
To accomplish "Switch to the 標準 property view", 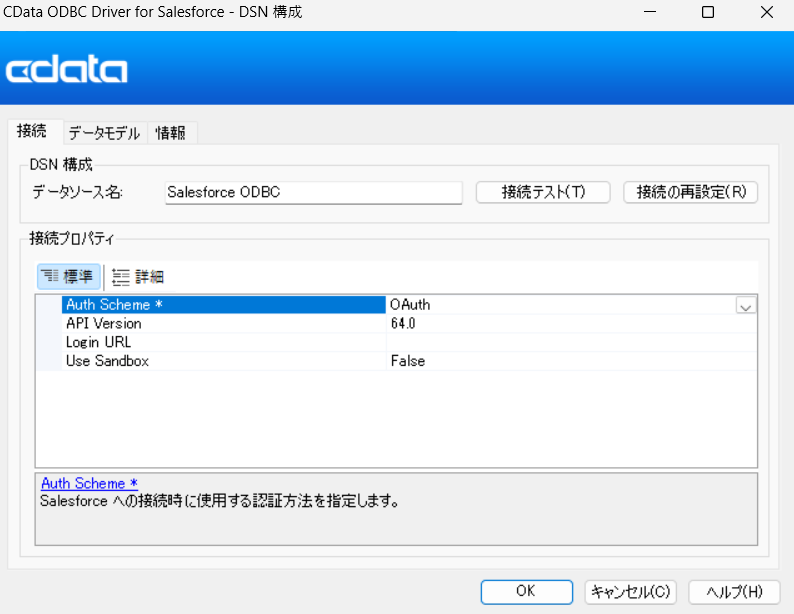I will (x=69, y=277).
